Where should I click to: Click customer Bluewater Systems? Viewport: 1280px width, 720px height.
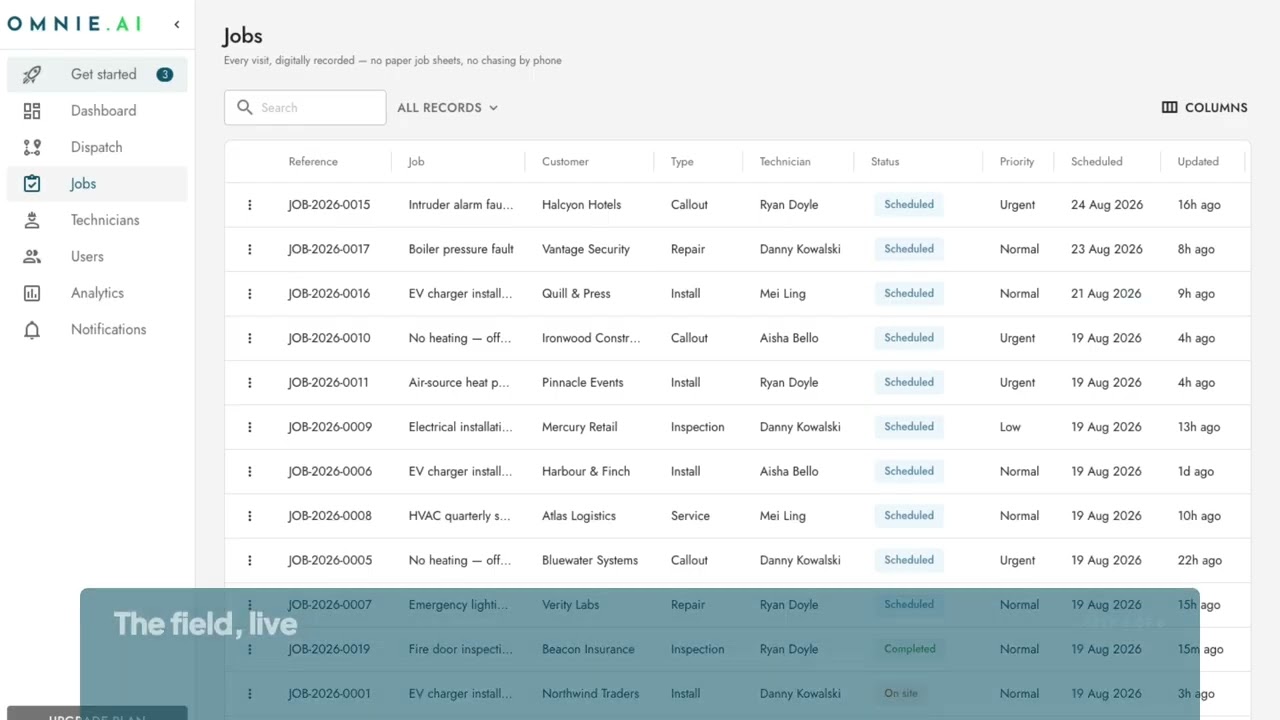tap(590, 561)
